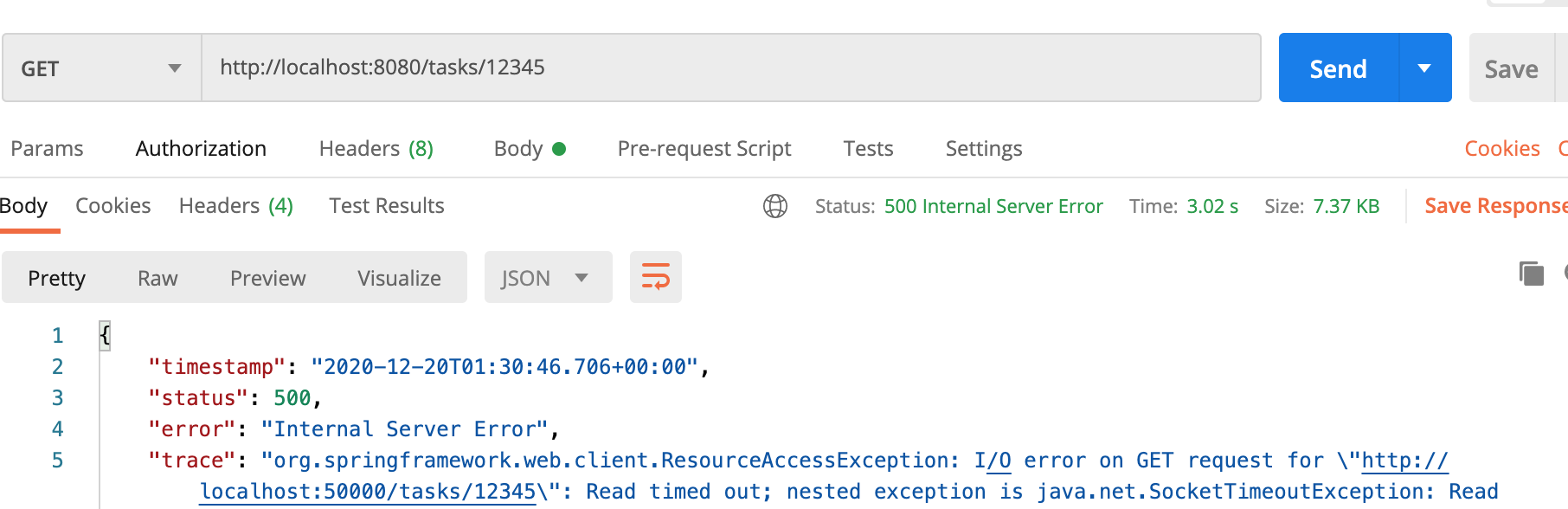The height and width of the screenshot is (509, 1568).
Task: Click the request URL input field
Action: (730, 68)
